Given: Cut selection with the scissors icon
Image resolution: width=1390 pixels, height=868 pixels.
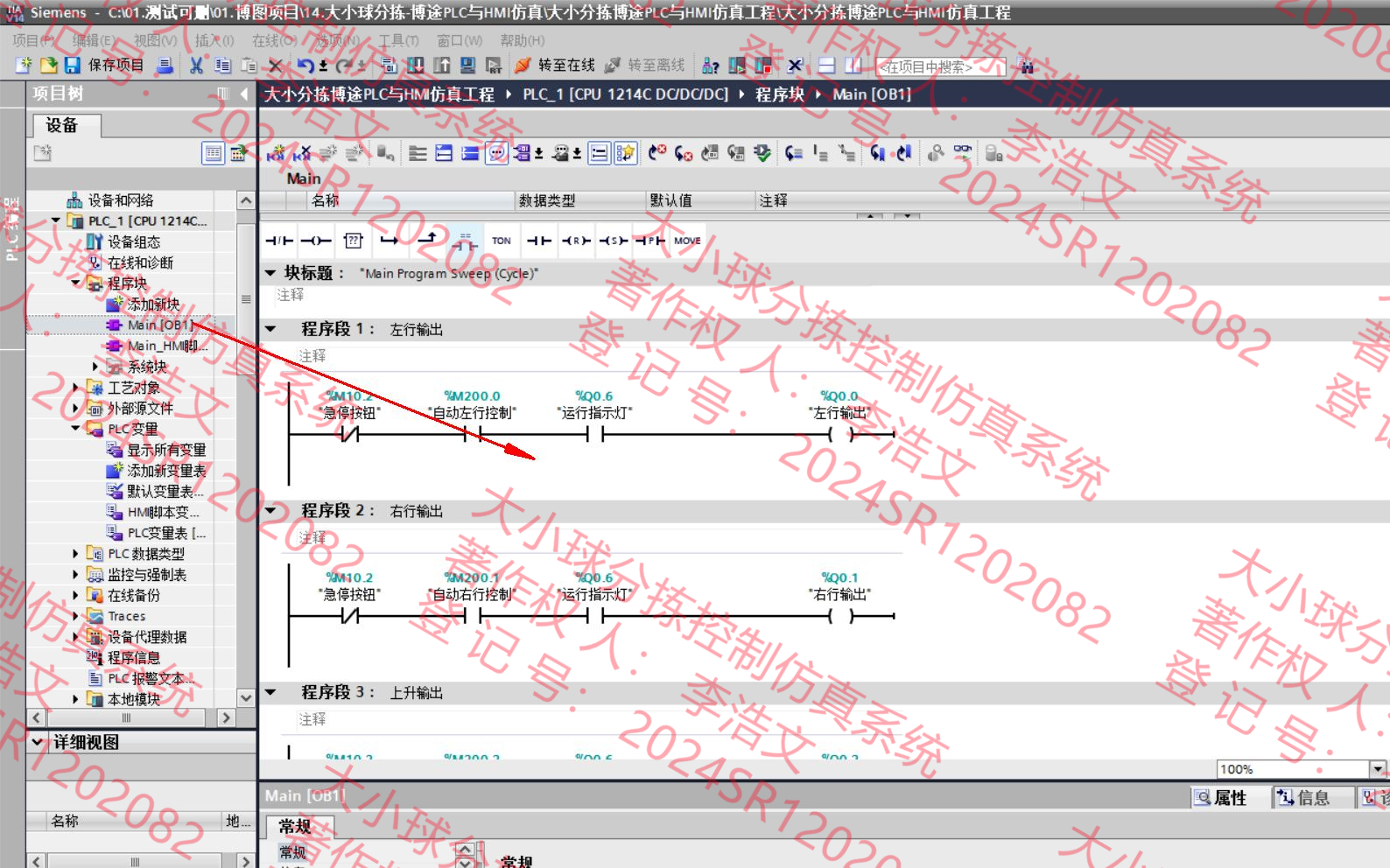Looking at the screenshot, I should coord(196,66).
